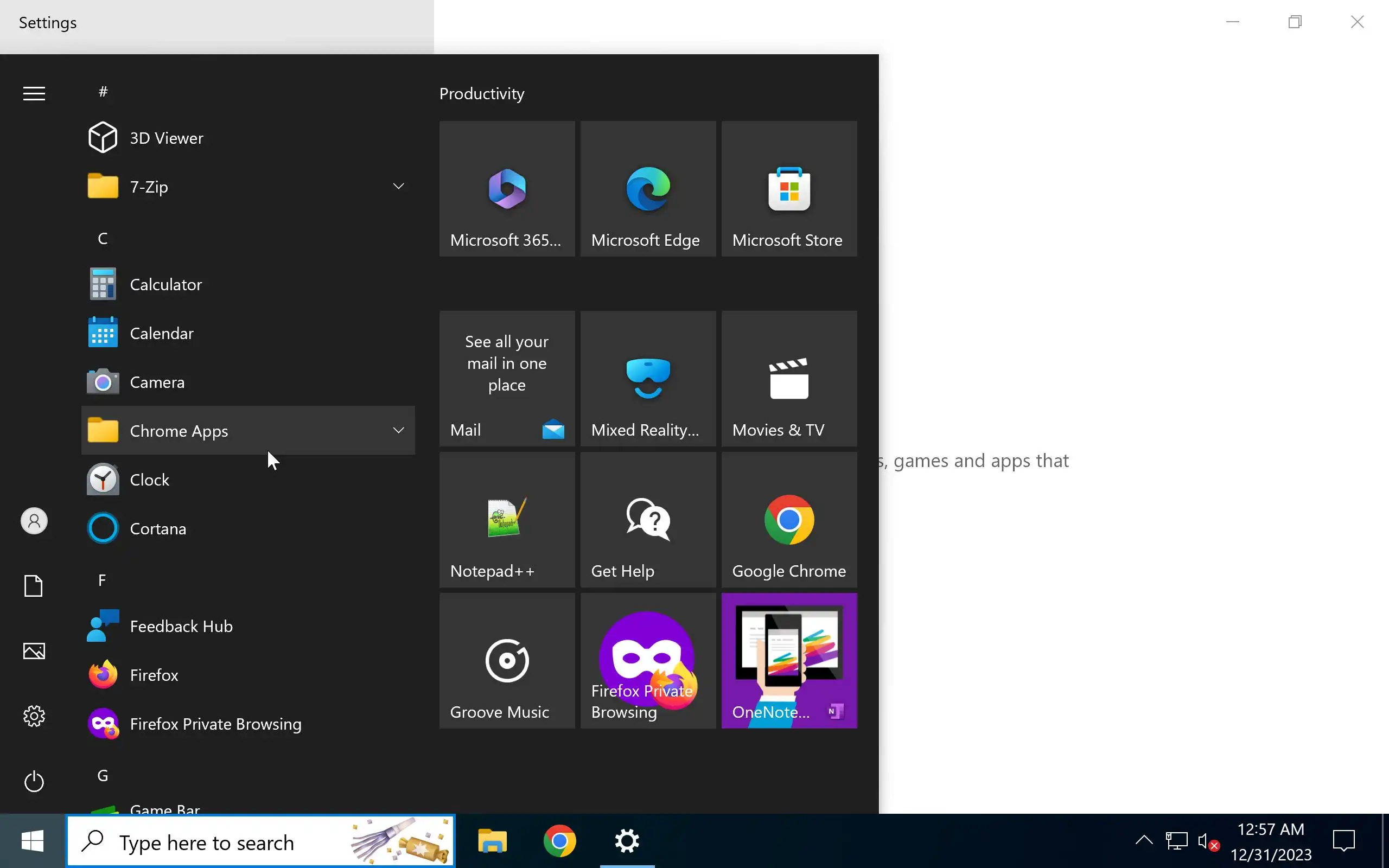Viewport: 1389px width, 868px height.
Task: Expand the 7-Zip folder chevron
Action: [x=398, y=186]
